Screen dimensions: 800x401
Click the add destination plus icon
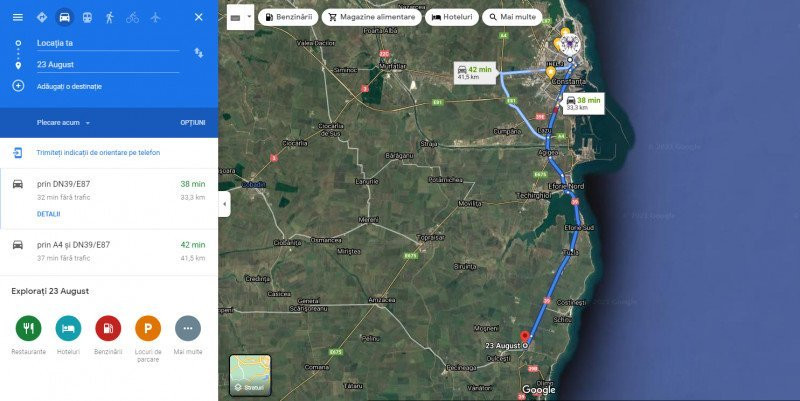pos(18,86)
